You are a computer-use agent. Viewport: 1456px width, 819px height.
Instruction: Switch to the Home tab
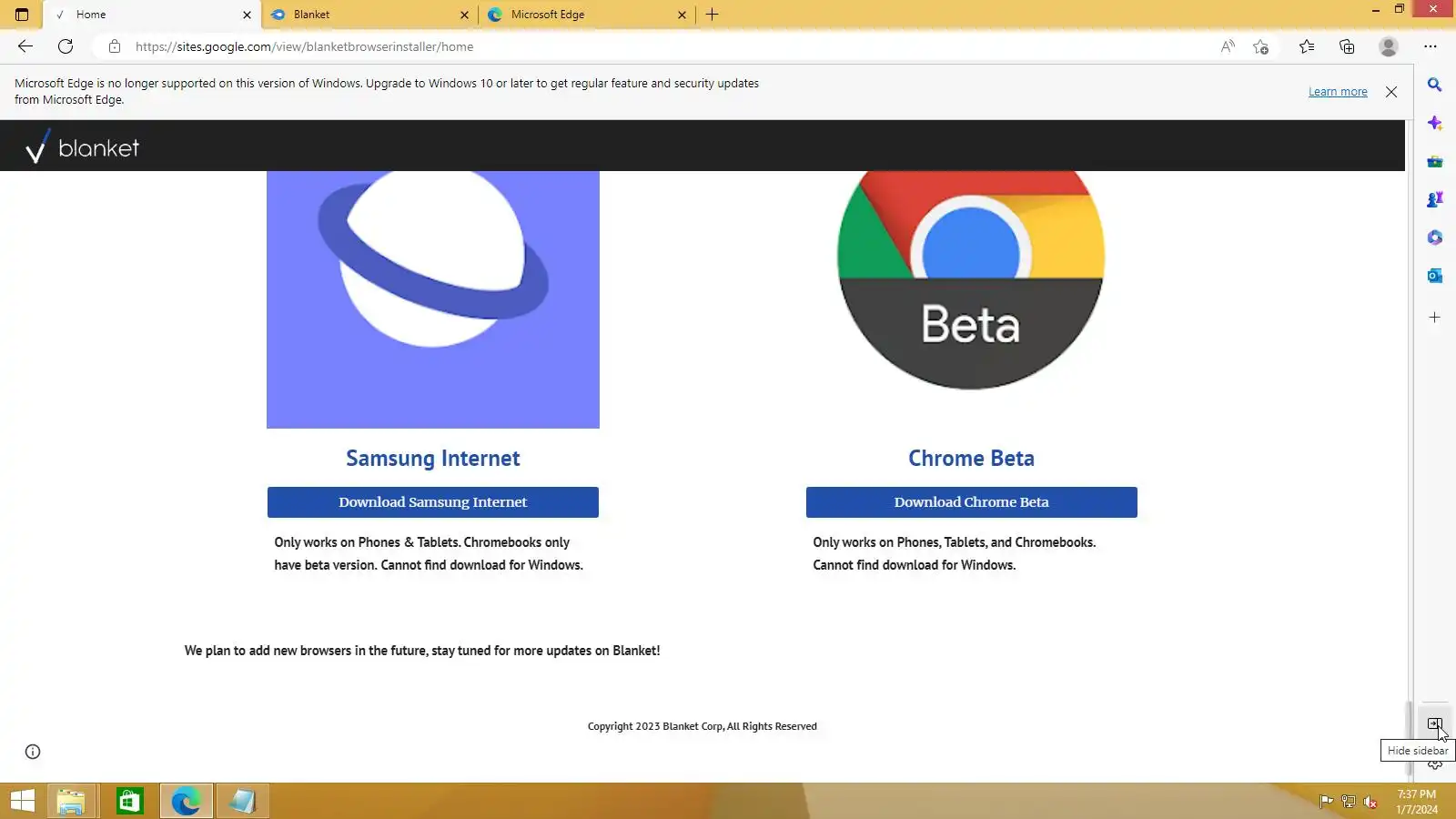153,15
